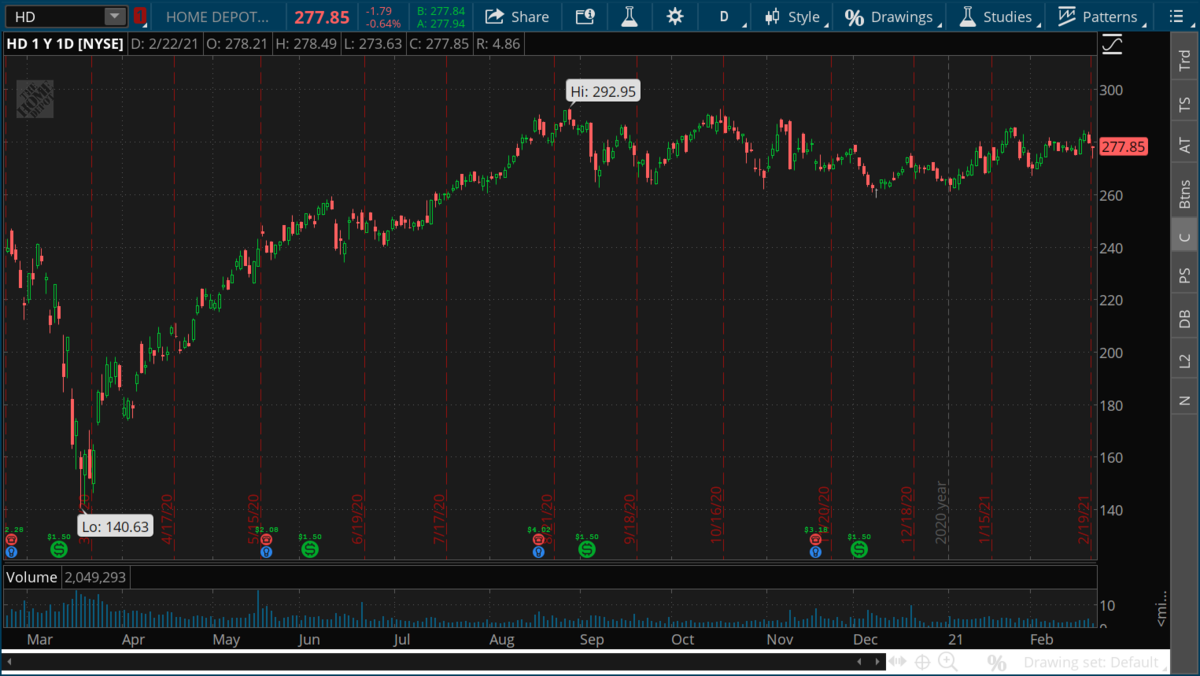Click the scroll-left arrow near scrollbar right end
This screenshot has width=1200, height=676.
(x=861, y=661)
